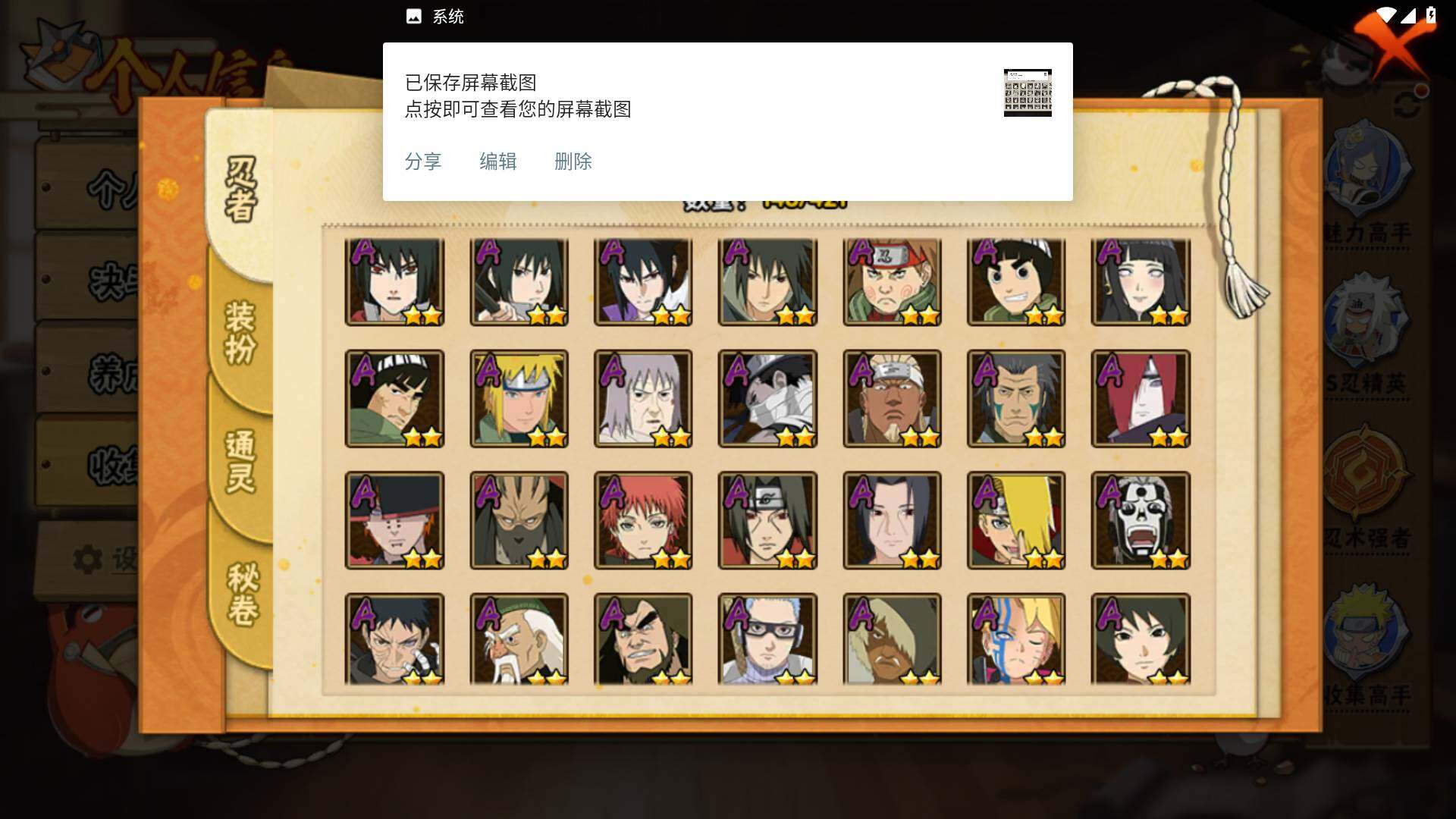Select the Nagato red-haired ninja portrait
This screenshot has height=819, width=1456.
pyautogui.click(x=1141, y=399)
